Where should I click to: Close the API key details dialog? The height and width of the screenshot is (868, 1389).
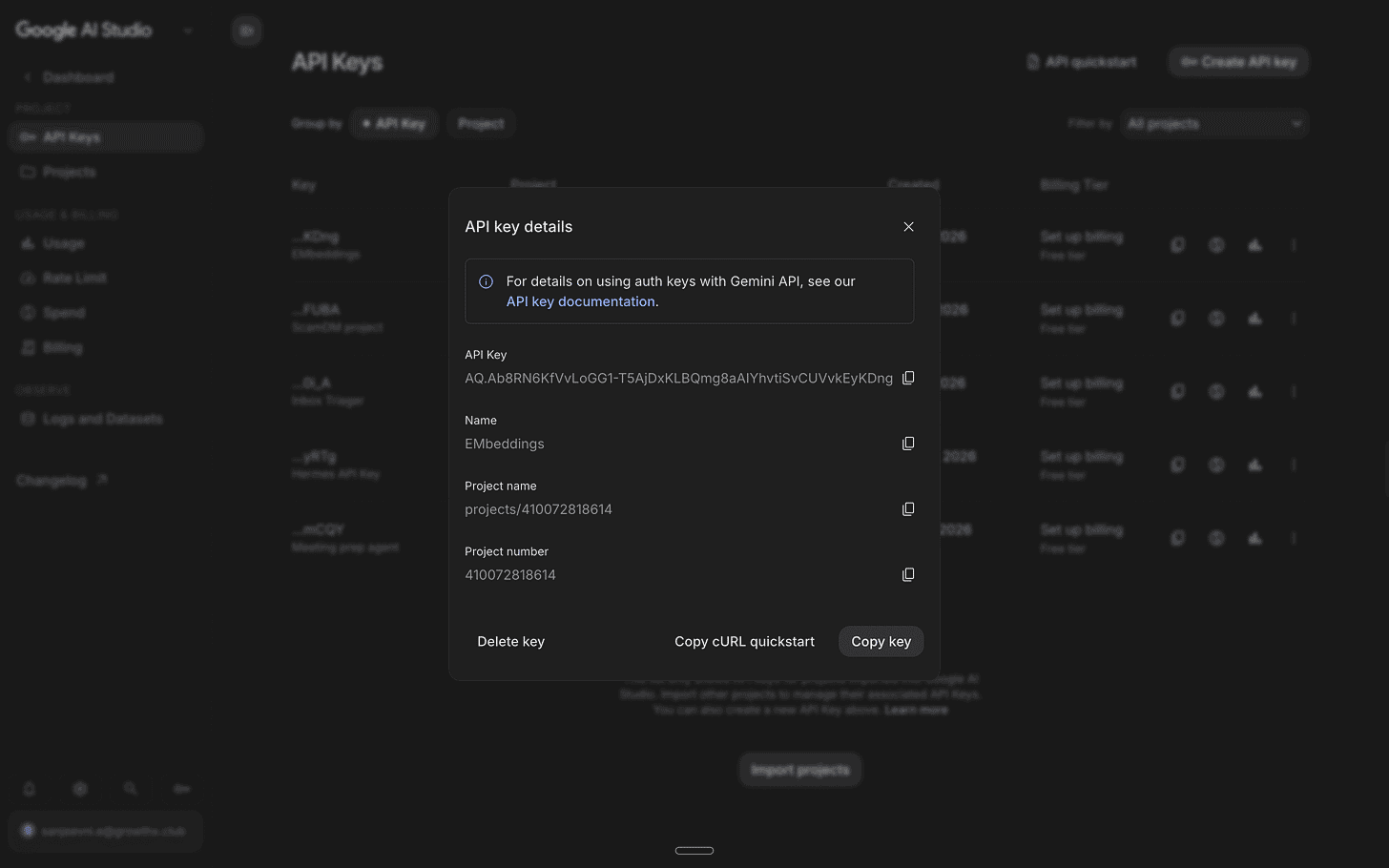coord(908,227)
